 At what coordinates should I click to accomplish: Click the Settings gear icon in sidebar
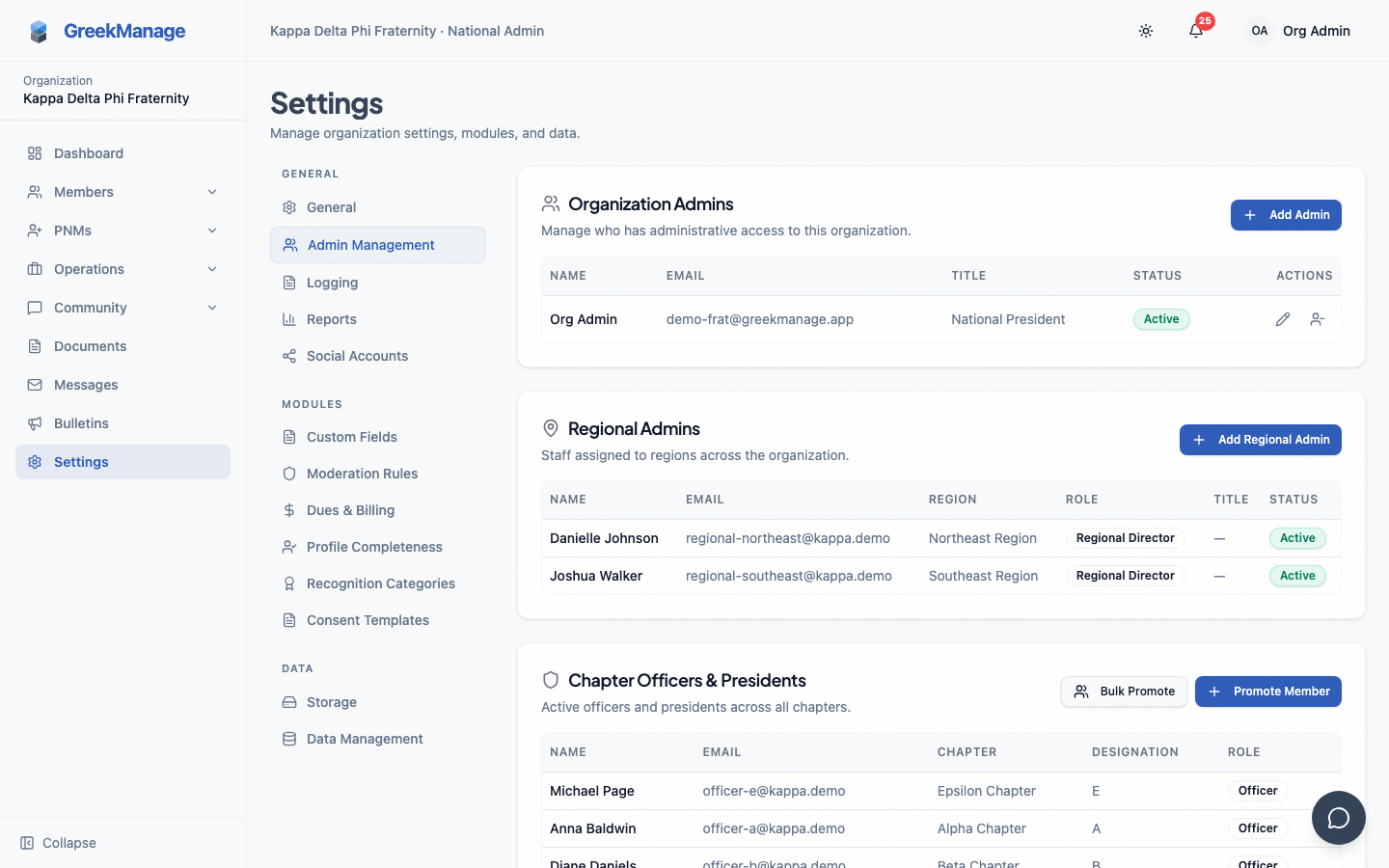(x=35, y=462)
